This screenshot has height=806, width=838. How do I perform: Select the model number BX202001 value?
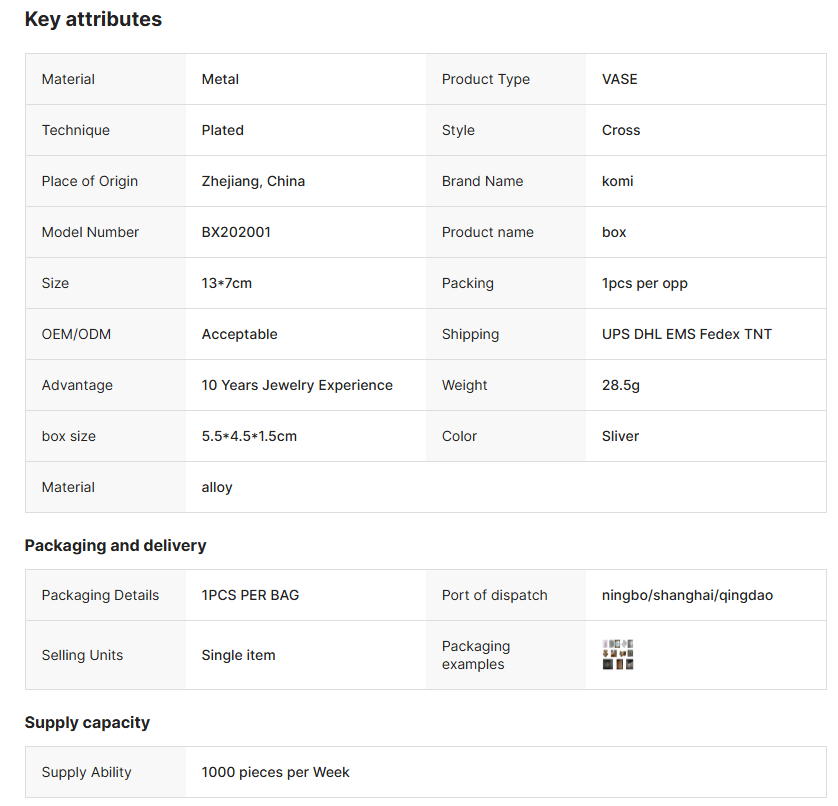[236, 232]
